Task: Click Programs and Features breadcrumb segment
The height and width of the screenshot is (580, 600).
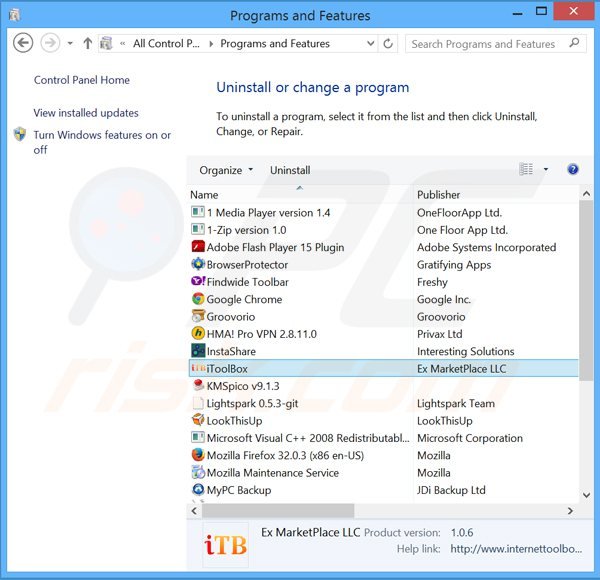Action: point(275,44)
